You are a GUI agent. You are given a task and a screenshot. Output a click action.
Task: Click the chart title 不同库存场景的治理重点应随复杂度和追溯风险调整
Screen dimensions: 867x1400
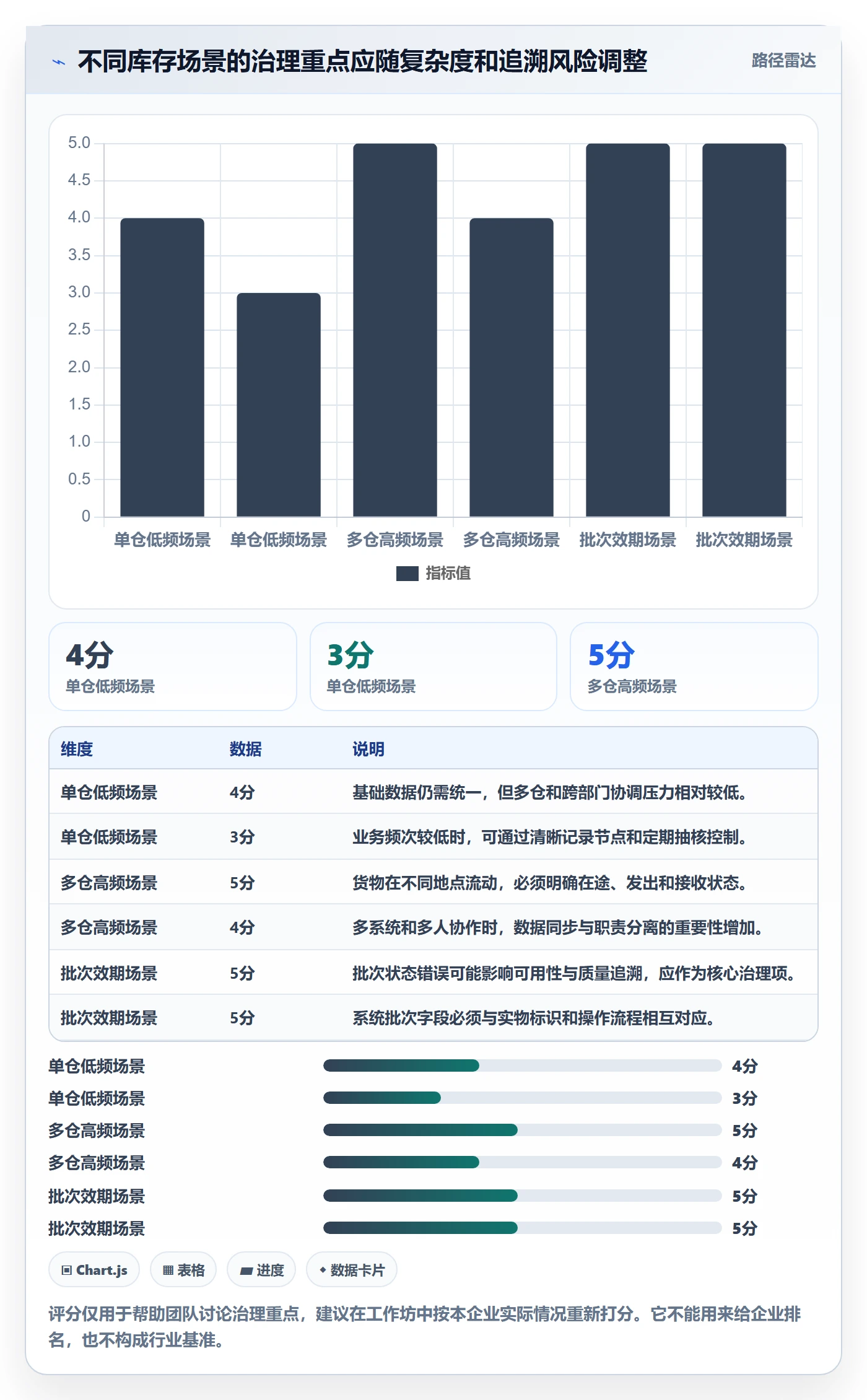click(362, 61)
